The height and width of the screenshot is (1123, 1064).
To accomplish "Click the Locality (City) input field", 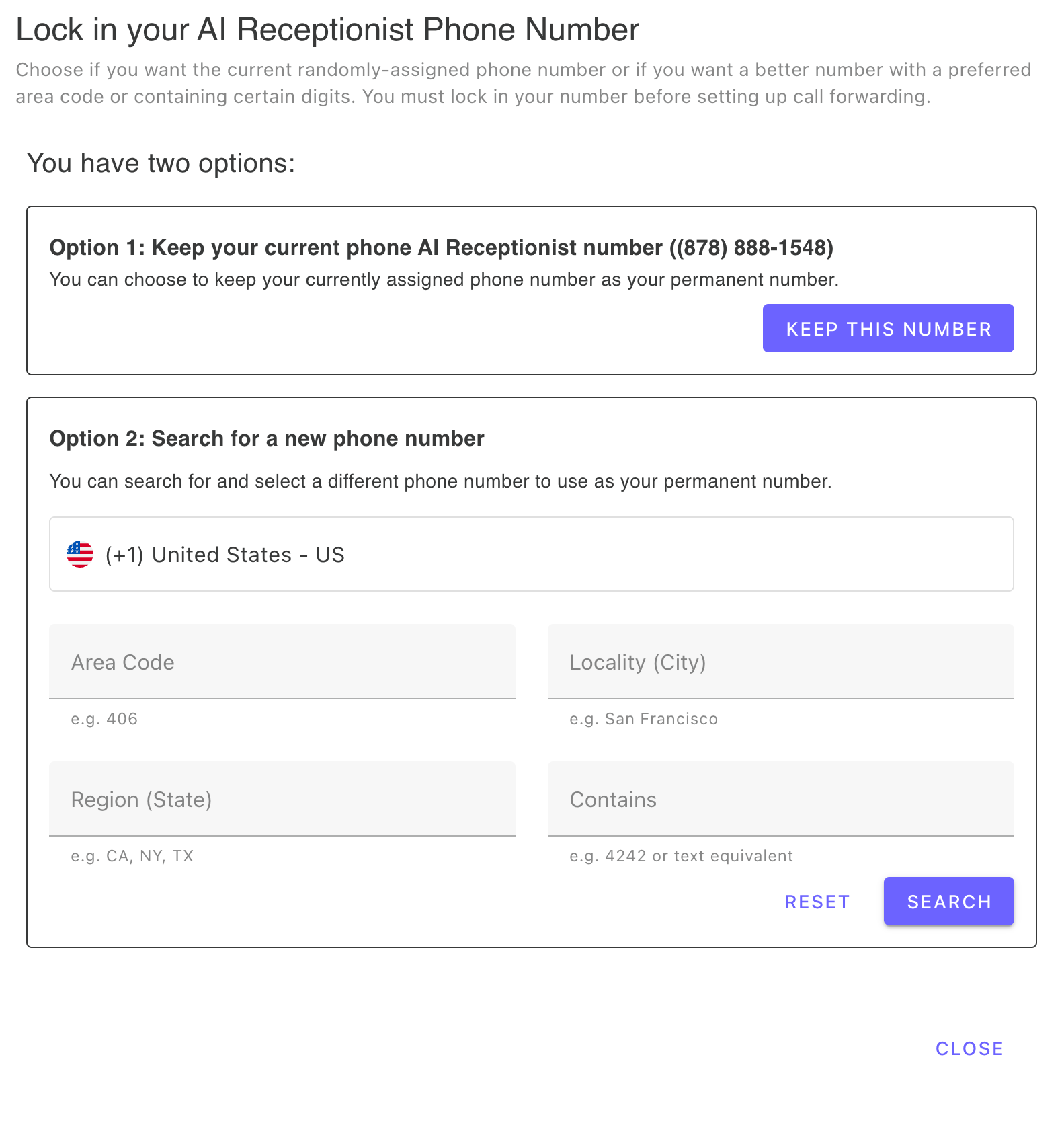I will (780, 662).
